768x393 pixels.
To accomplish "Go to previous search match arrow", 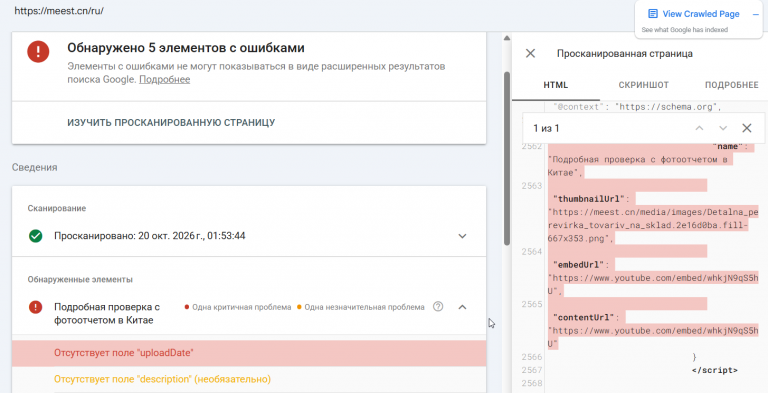I will pos(699,128).
